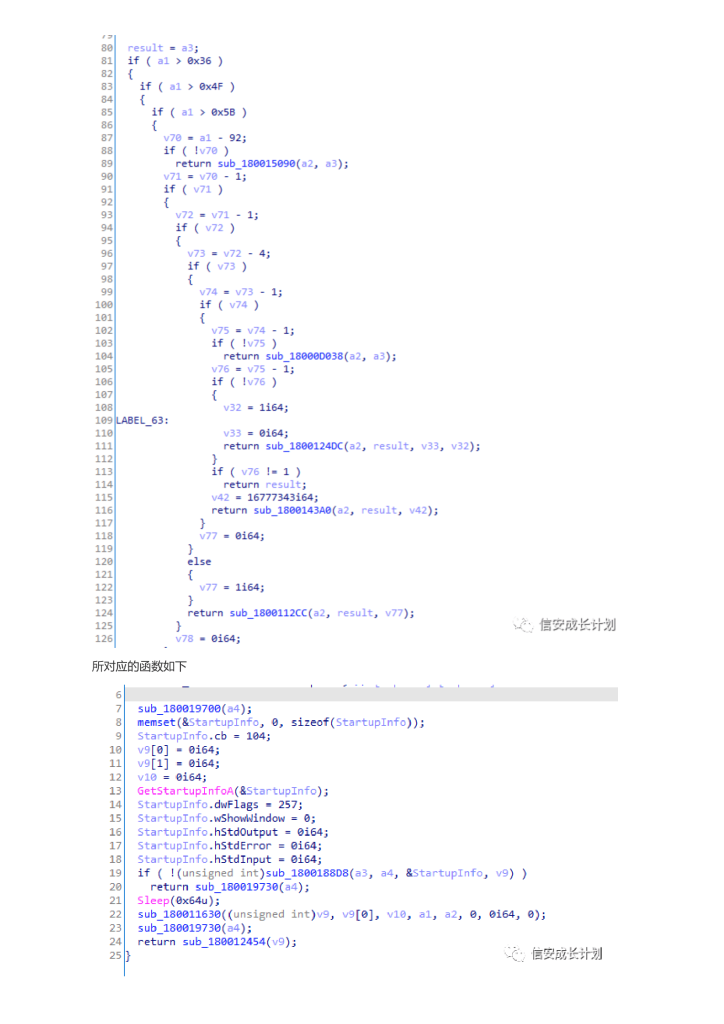Click "StartupInfo.wShowWindow = 0;"
This screenshot has height=1024, width=724.
point(227,818)
